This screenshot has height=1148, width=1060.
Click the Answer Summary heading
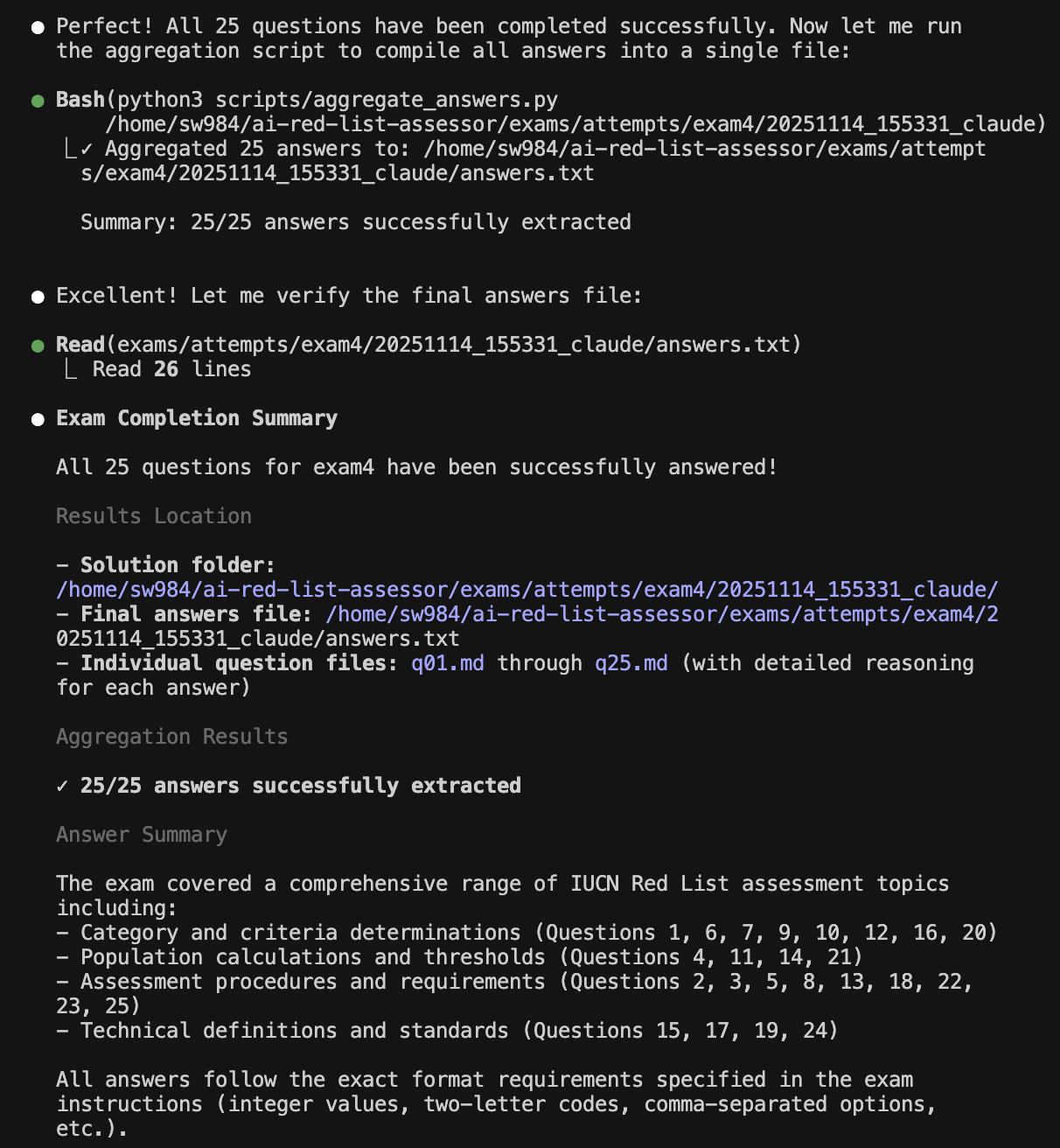142,836
